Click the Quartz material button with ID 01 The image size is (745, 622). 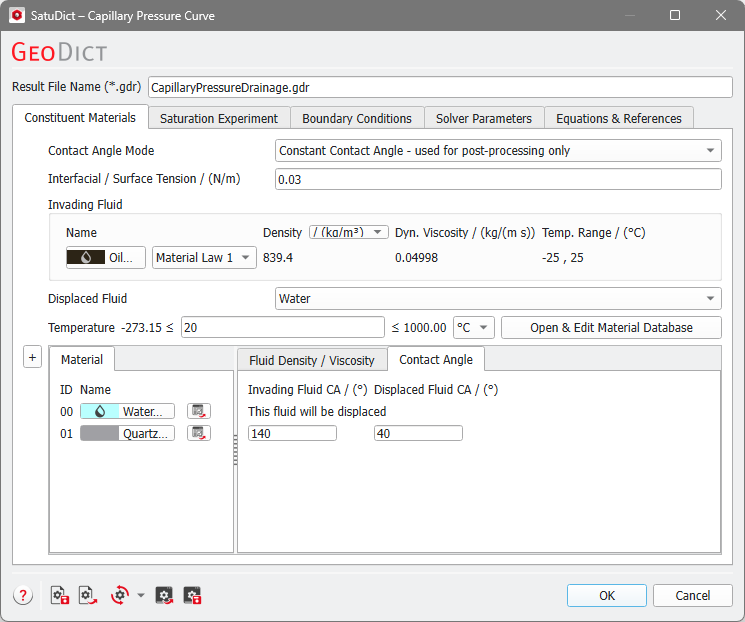tap(127, 433)
